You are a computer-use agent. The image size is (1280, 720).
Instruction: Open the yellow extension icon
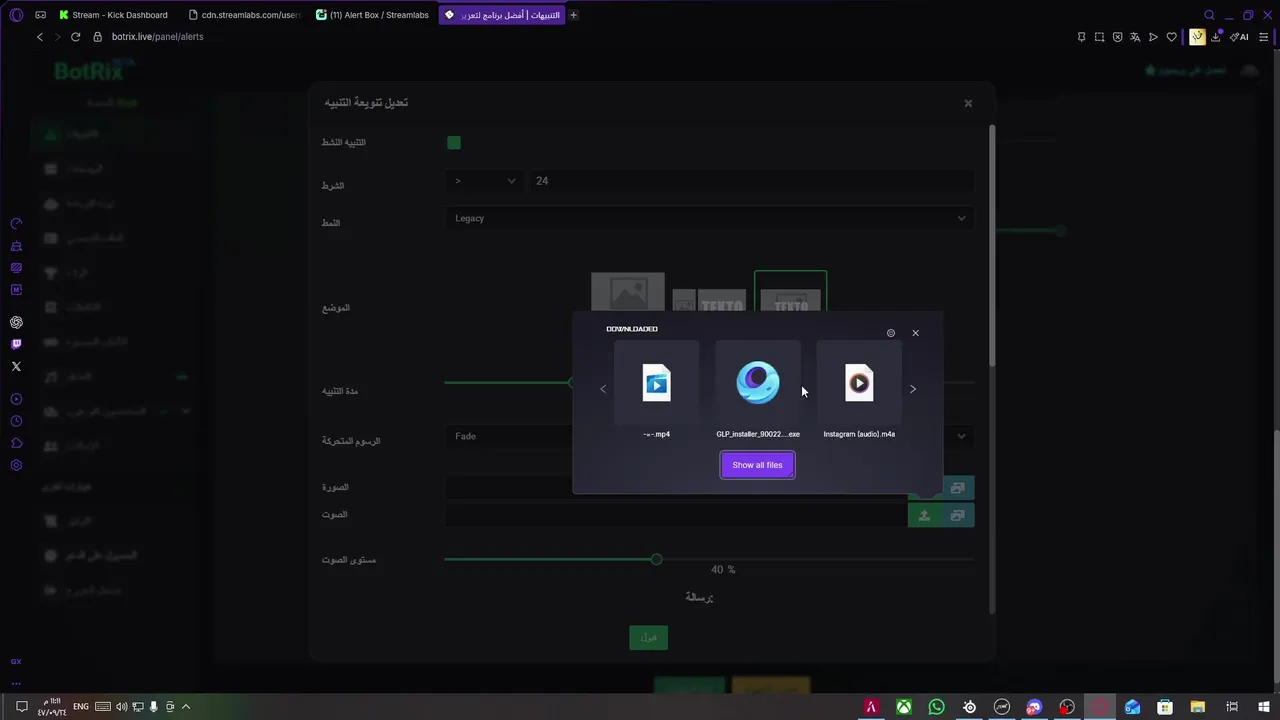click(x=1197, y=37)
